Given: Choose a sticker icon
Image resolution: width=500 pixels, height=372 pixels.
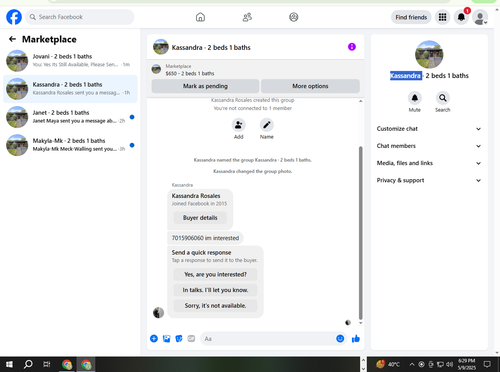Looking at the screenshot, I should [x=179, y=339].
